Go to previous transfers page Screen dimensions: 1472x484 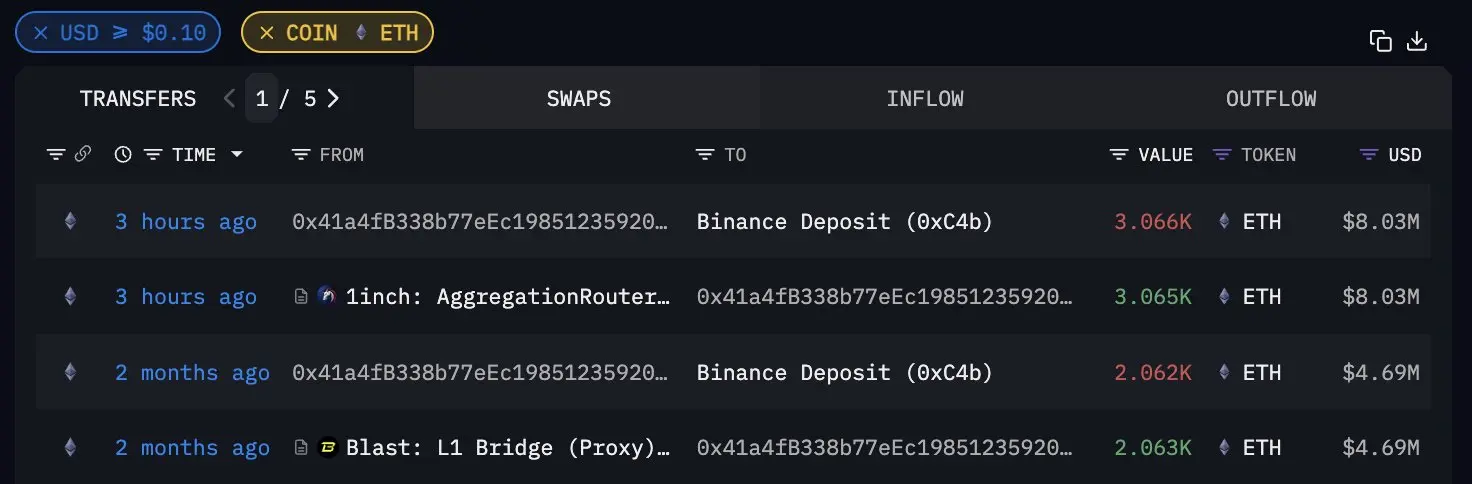[229, 98]
